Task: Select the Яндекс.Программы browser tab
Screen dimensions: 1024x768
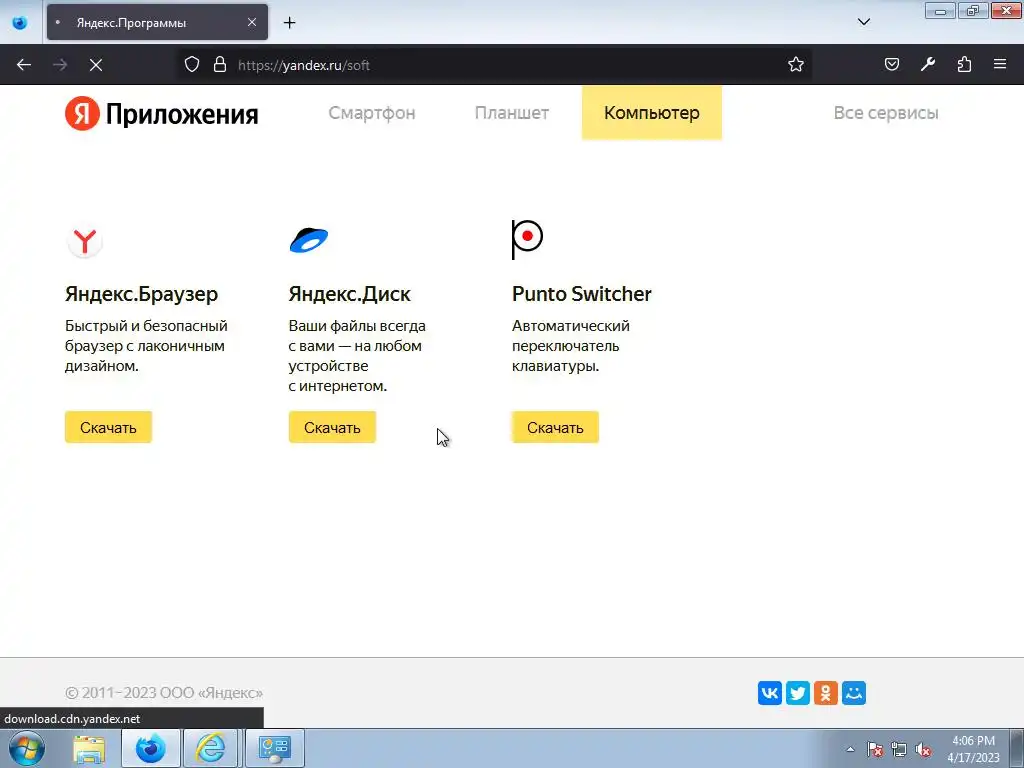Action: (157, 22)
